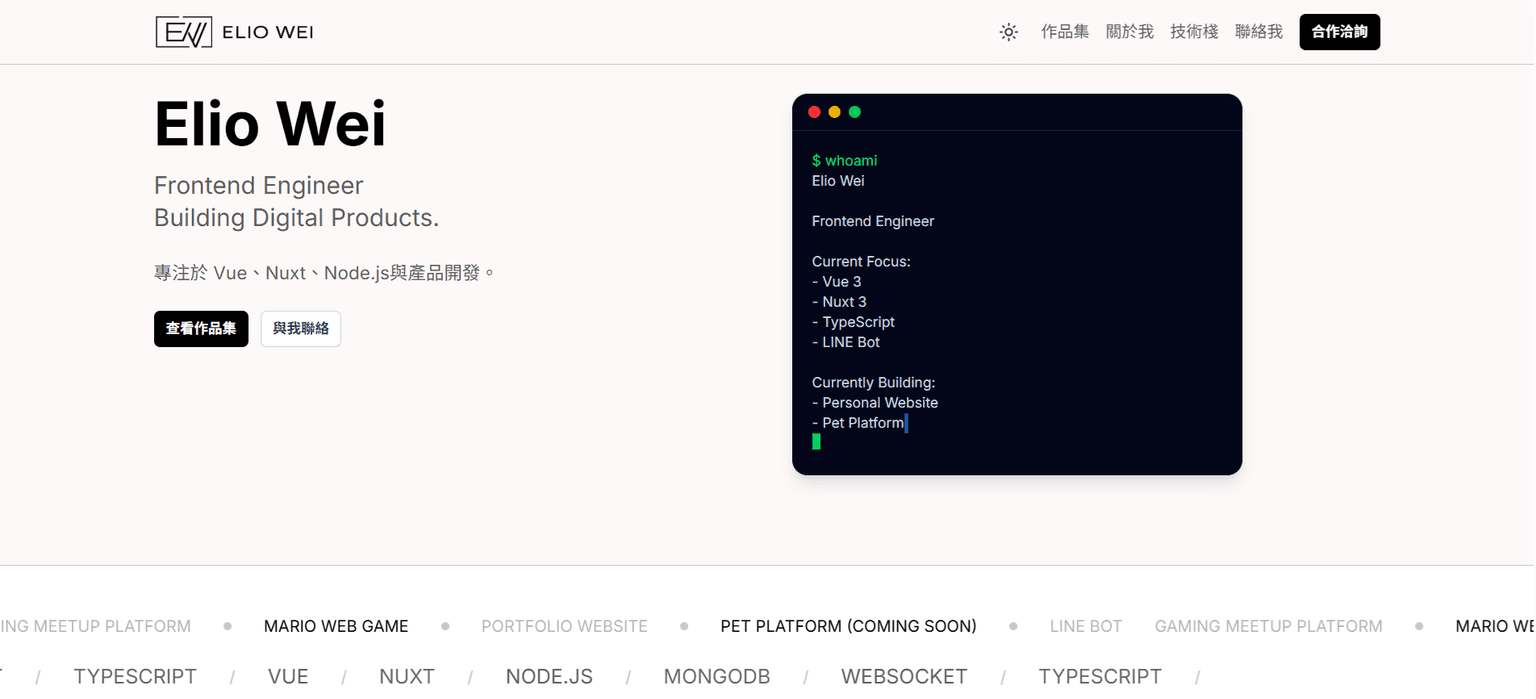Click PORTFOLIO WEBSITE in the project marquee
Screen dimensions: 1536x699
point(564,626)
